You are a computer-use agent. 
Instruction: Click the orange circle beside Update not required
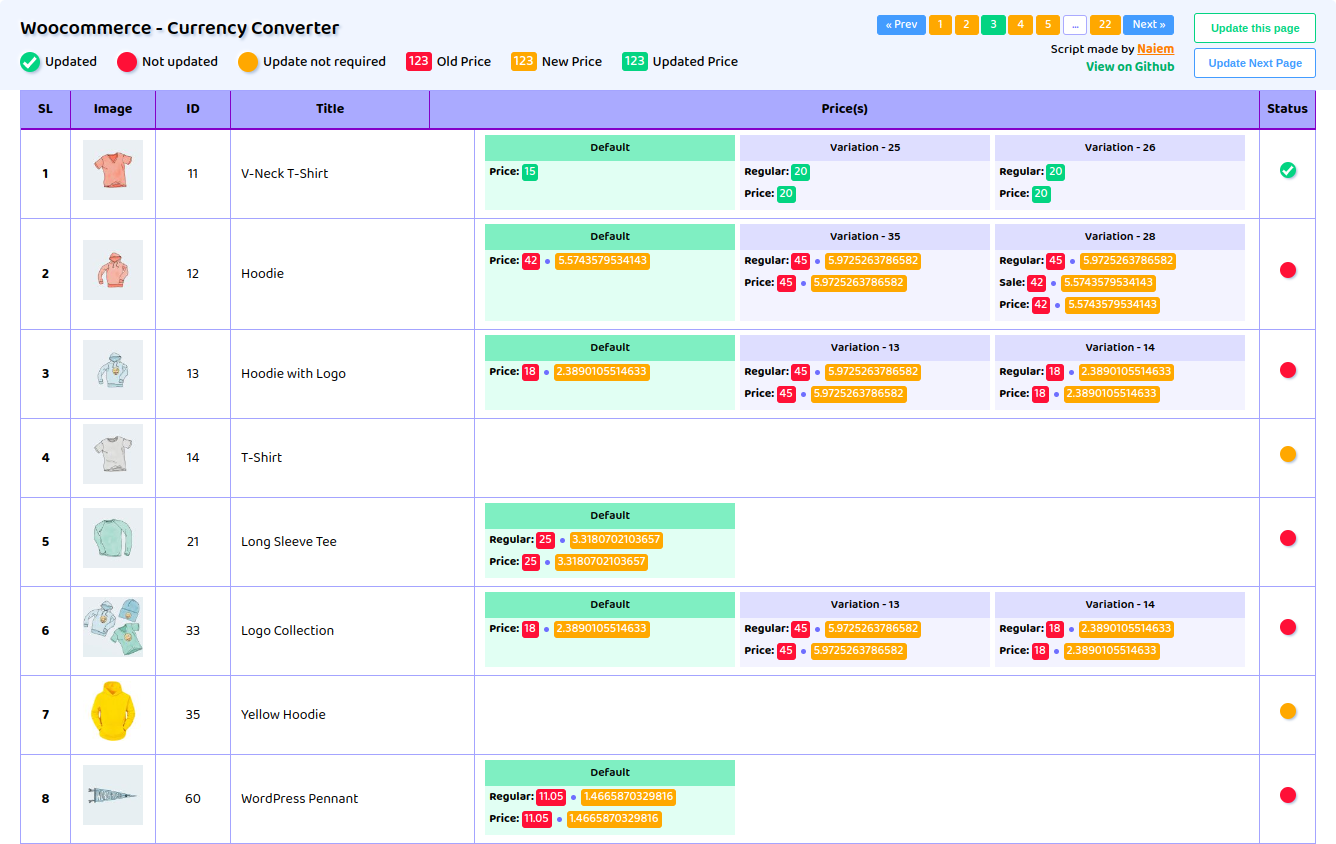248,61
